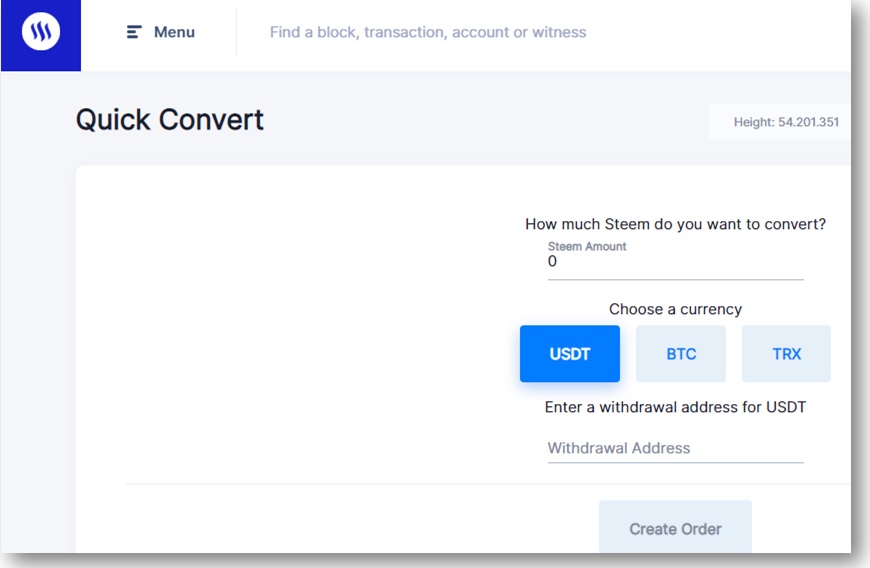Choose BTC as the currency
The width and height of the screenshot is (870, 568).
(681, 354)
